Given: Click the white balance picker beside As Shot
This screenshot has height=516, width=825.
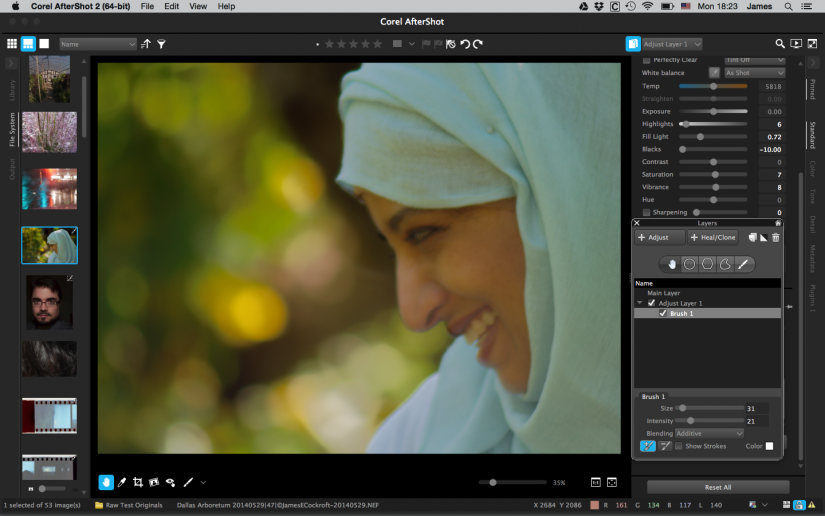Looking at the screenshot, I should pos(714,73).
